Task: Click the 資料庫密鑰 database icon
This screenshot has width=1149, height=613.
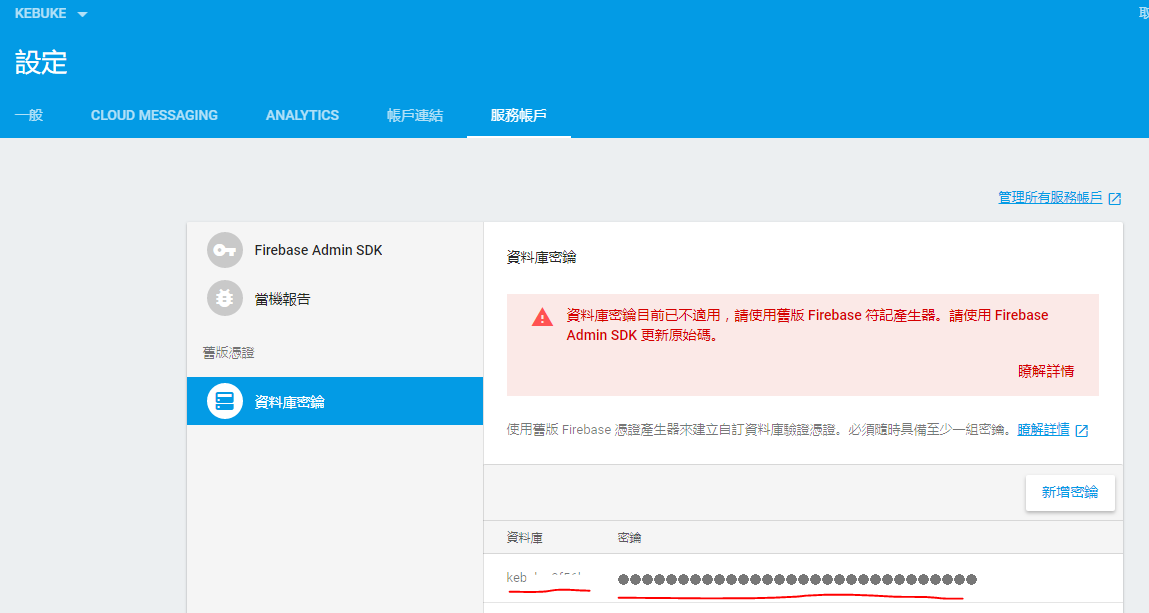Action: 224,401
